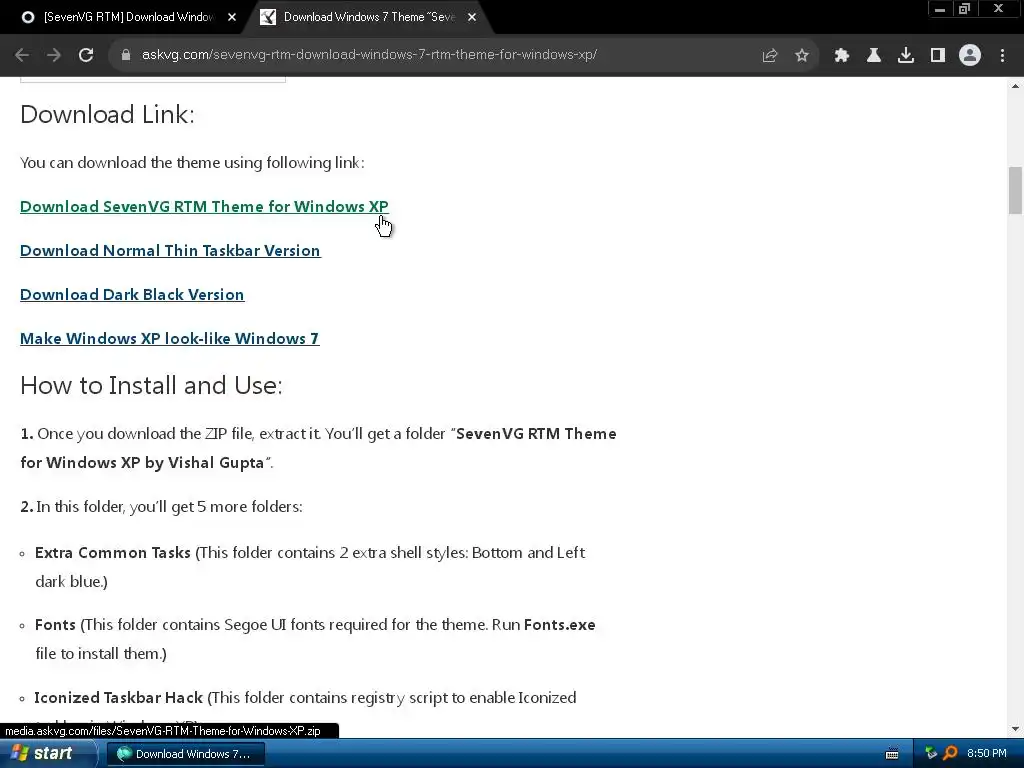Download SevenVG RTM Theme for Windows XP
Screen dimensions: 1024x768
pos(204,206)
